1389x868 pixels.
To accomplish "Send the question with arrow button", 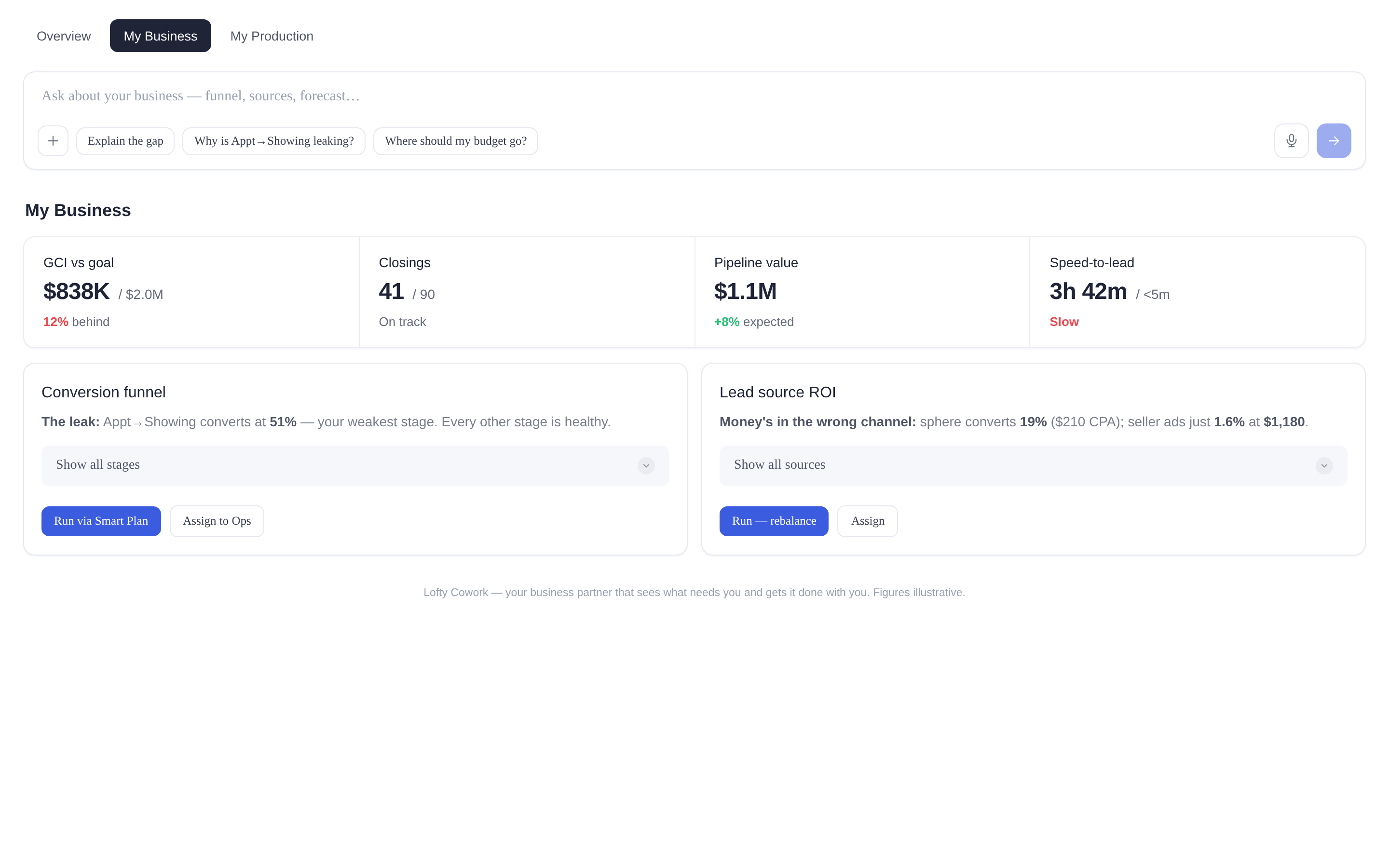I will 1334,141.
